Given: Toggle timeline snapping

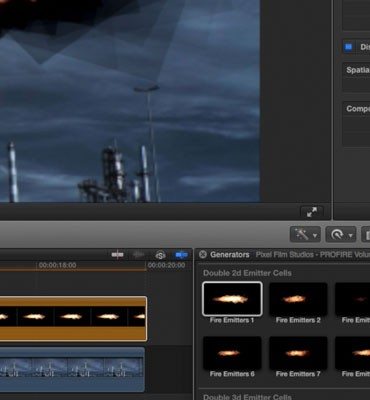Looking at the screenshot, I should (x=181, y=255).
